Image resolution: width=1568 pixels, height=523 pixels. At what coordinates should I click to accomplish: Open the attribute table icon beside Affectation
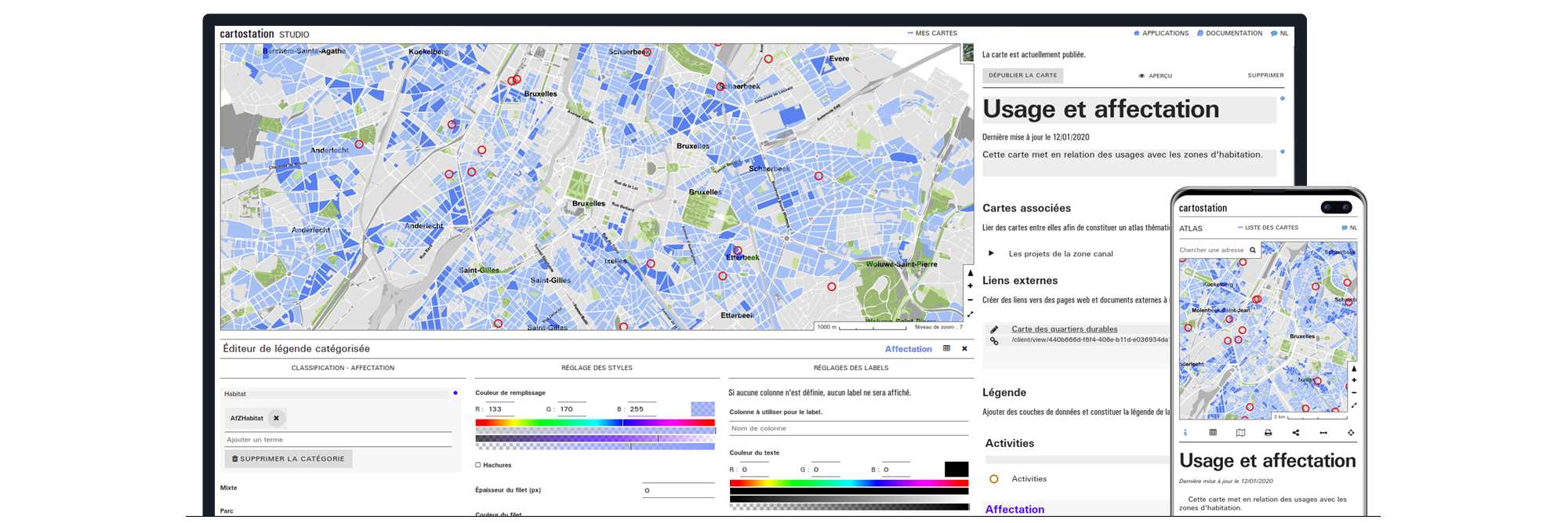click(946, 349)
